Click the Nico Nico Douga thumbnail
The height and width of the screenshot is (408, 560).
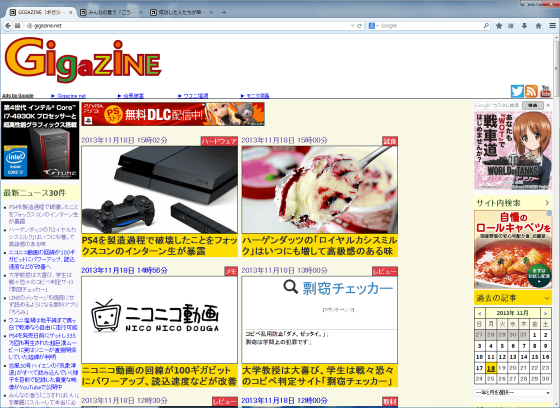coord(160,320)
